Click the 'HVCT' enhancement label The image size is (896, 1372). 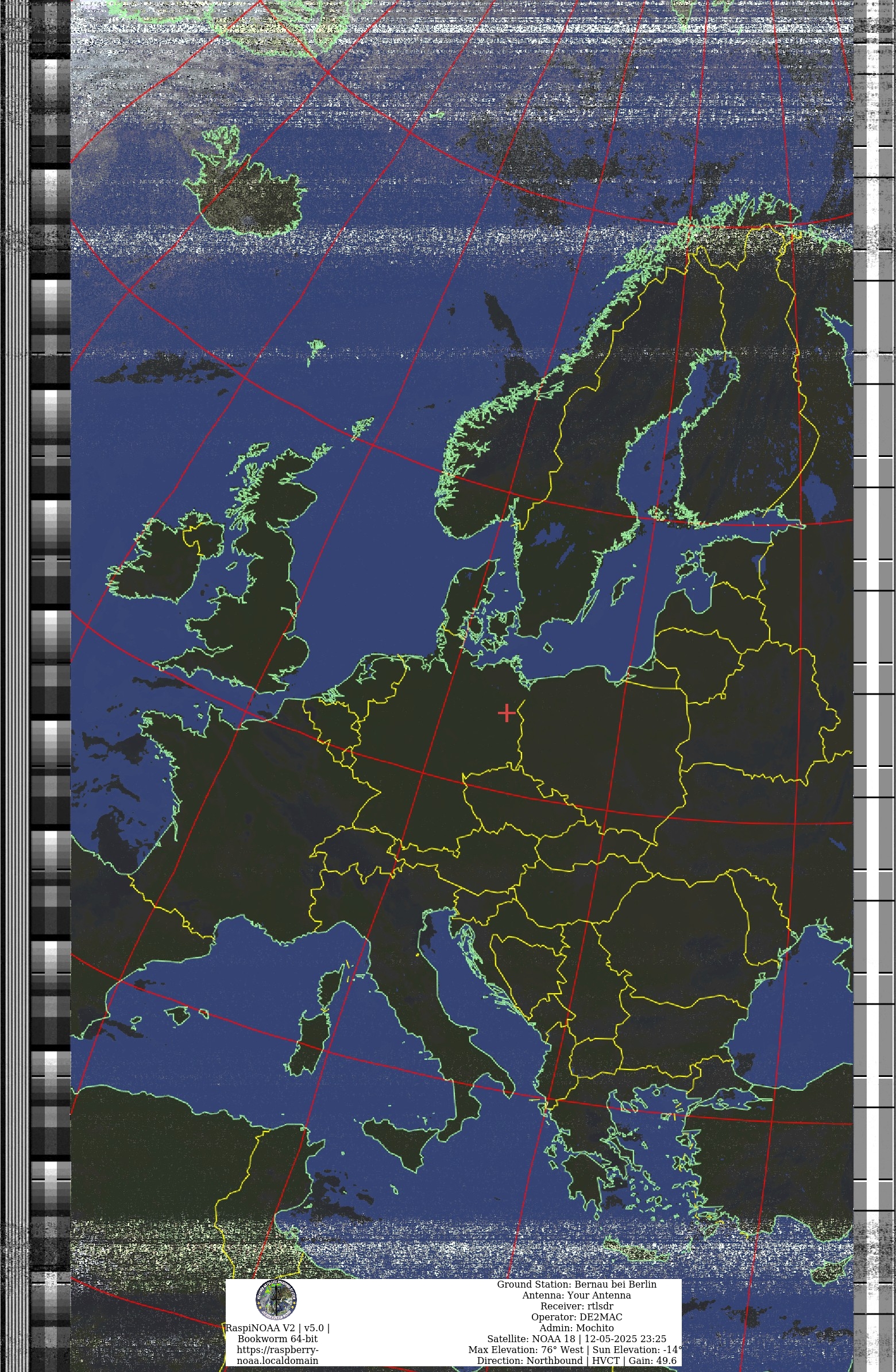606,1361
